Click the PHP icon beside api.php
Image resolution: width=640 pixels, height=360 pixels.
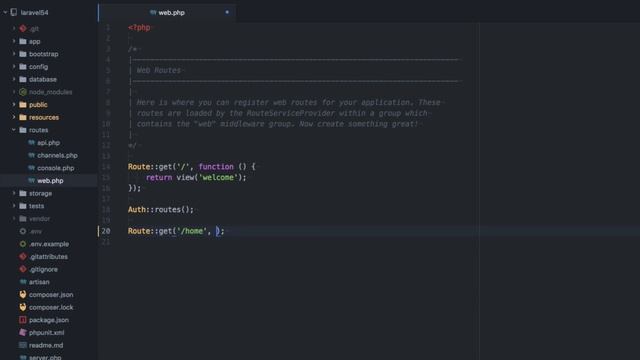pos(31,142)
